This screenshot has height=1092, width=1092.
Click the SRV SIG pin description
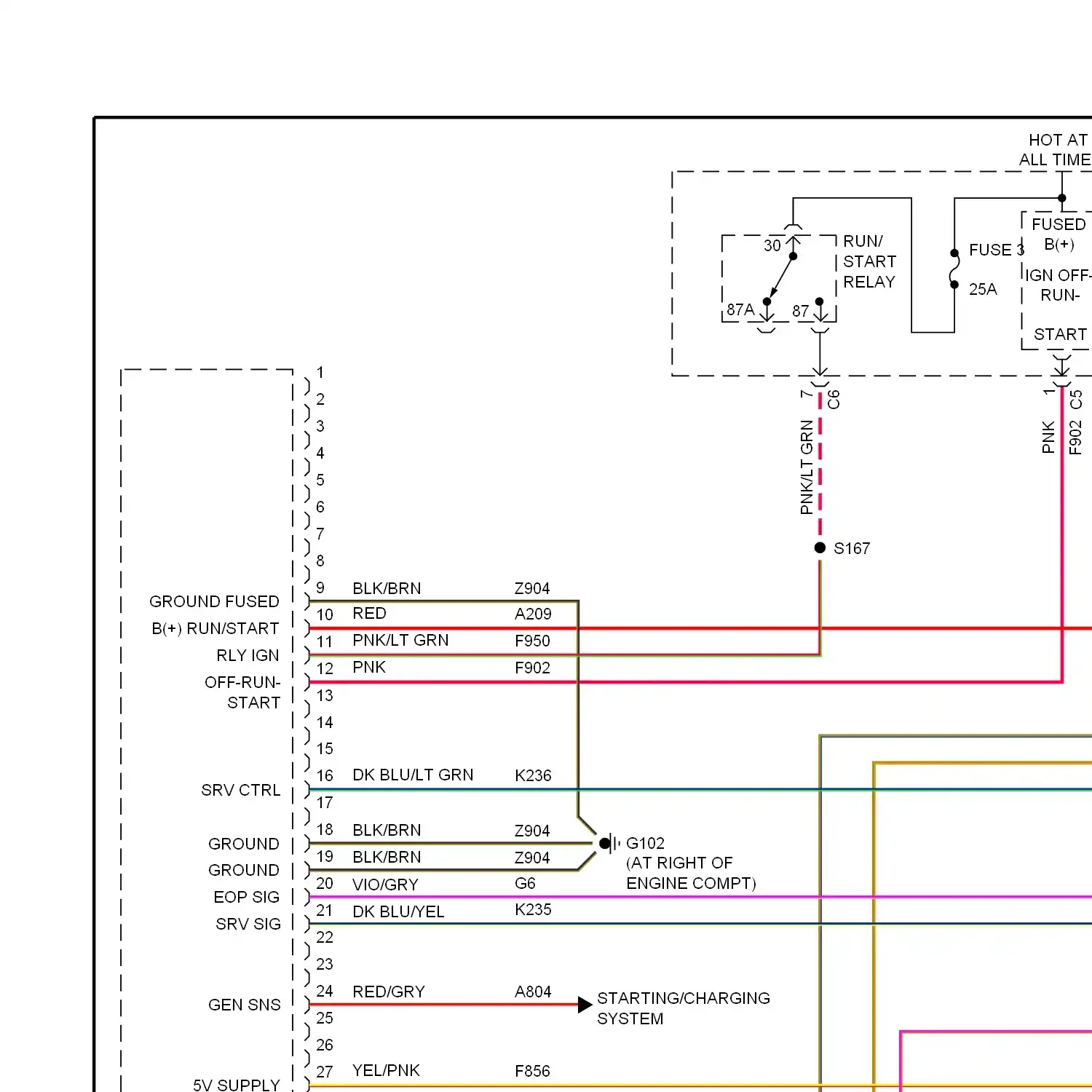click(x=248, y=924)
